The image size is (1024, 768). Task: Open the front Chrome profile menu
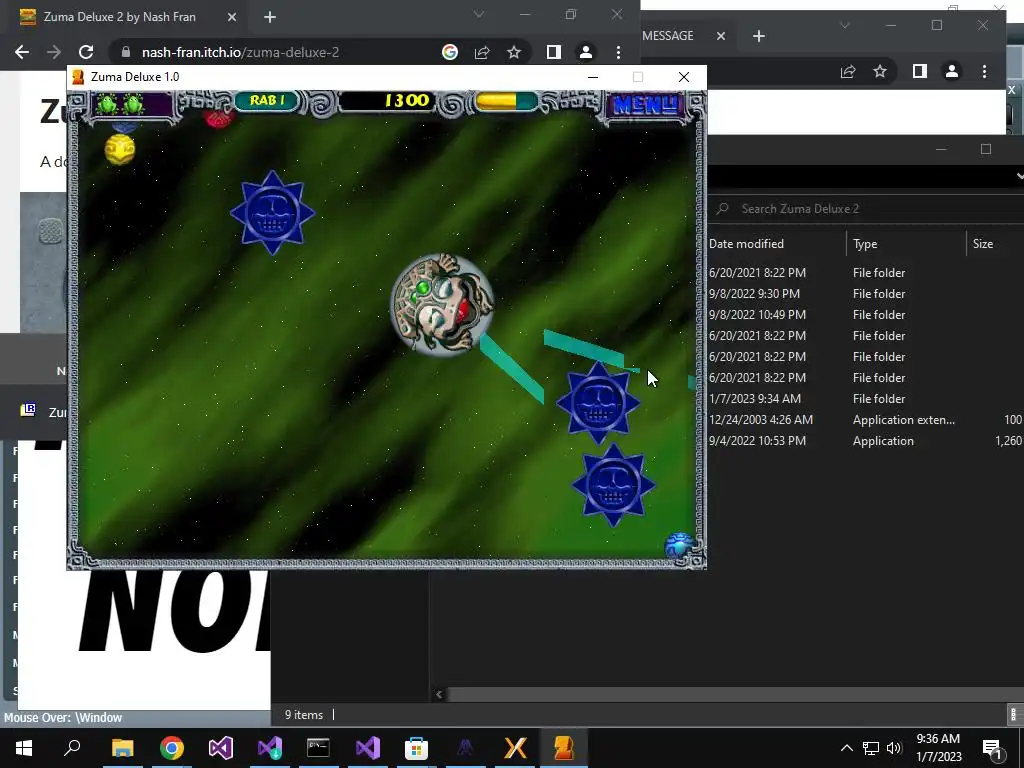pyautogui.click(x=586, y=52)
